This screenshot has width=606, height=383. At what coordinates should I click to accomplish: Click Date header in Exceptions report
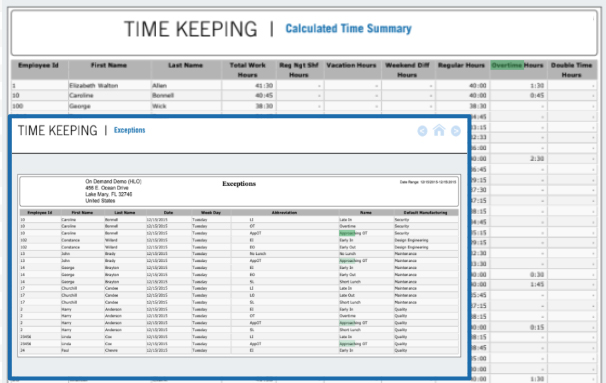169,213
